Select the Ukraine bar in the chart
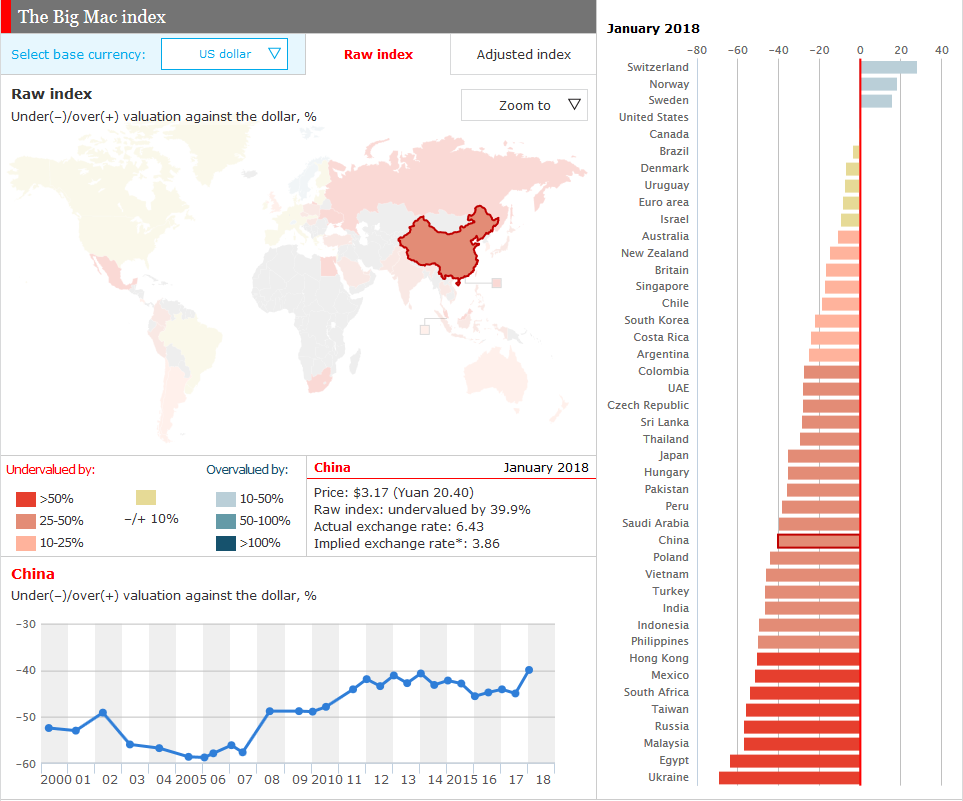The height and width of the screenshot is (801, 963). click(x=789, y=778)
